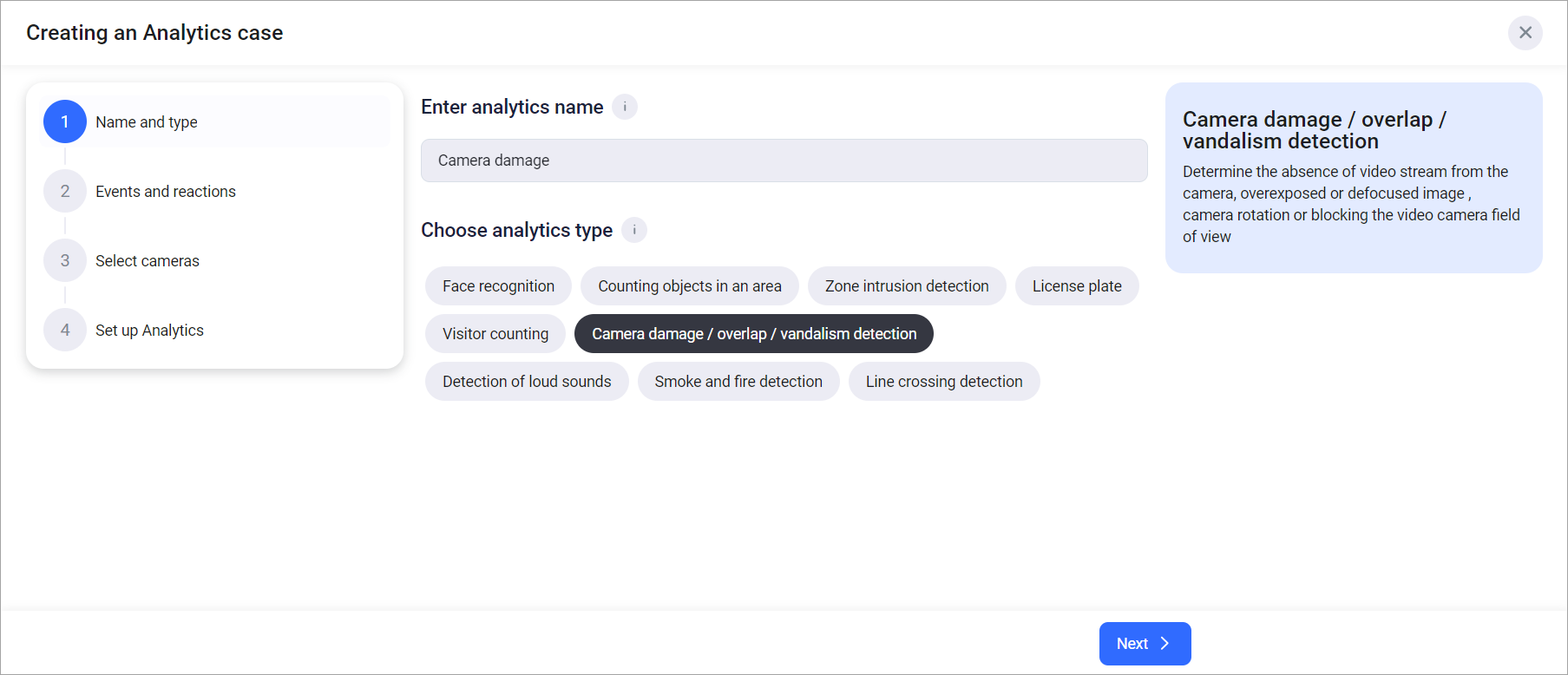
Task: Click the step 1 circle icon
Action: tap(65, 121)
